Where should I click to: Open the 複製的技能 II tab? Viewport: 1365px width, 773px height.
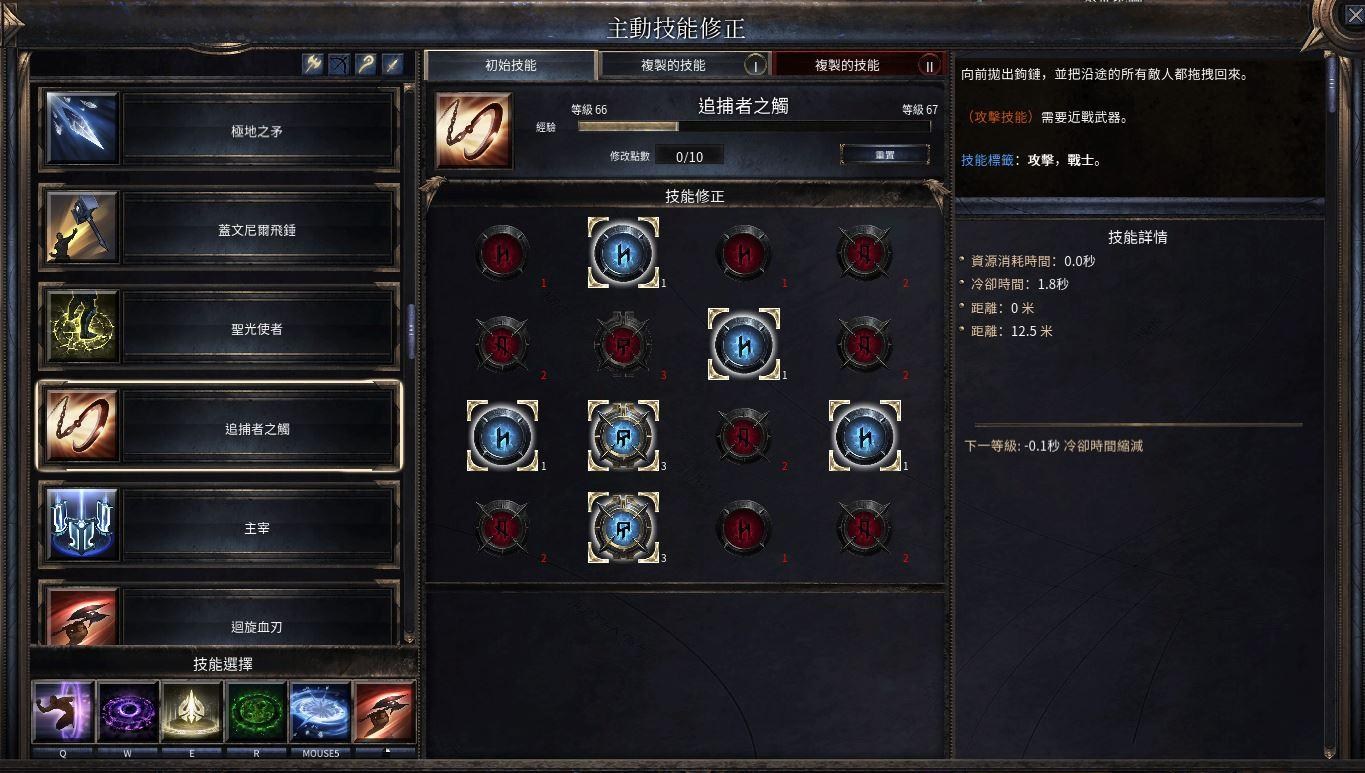(859, 65)
